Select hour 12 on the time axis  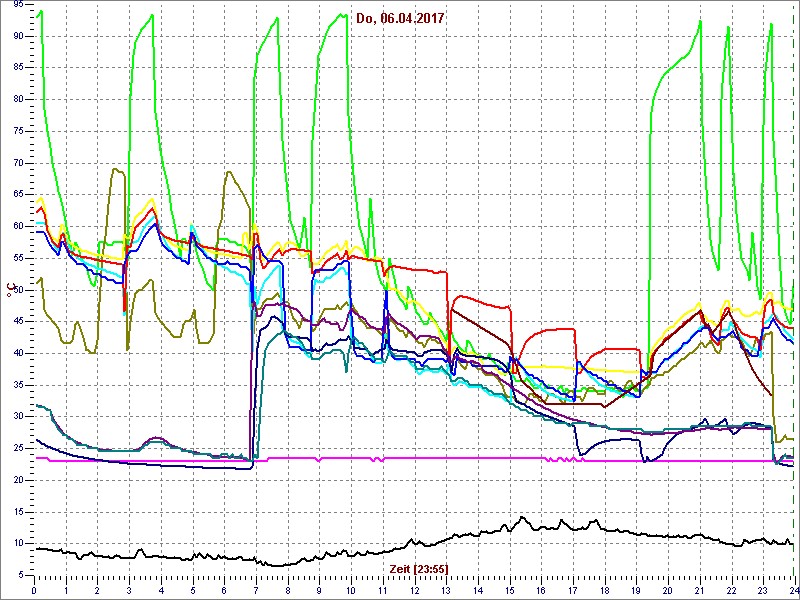click(414, 589)
